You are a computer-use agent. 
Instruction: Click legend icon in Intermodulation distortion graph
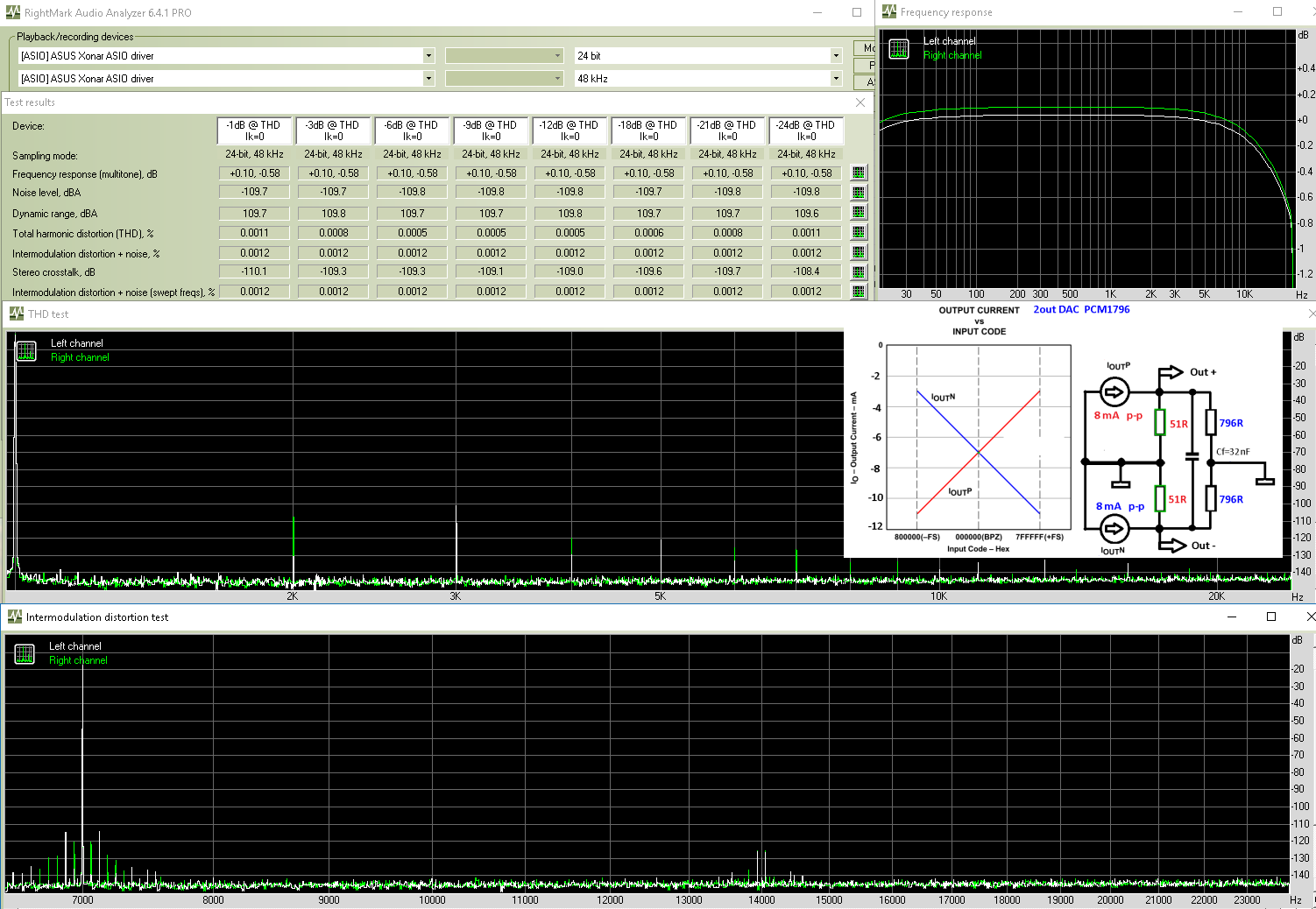click(x=25, y=654)
